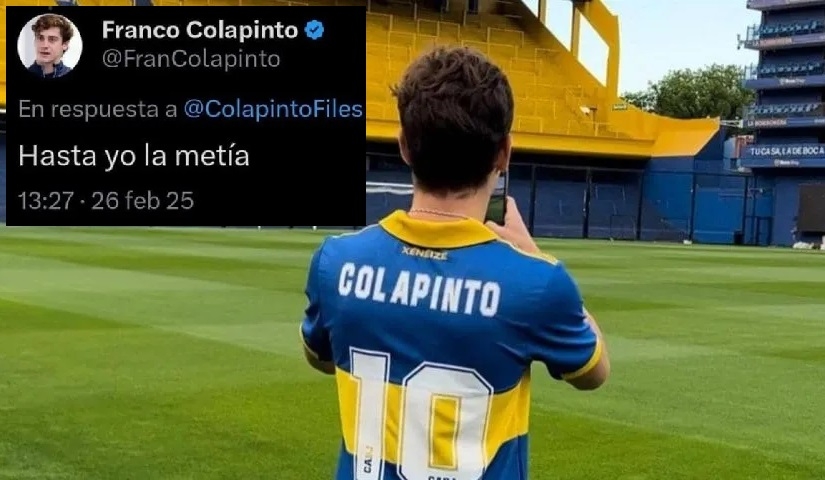Open the Franco Colapinto display name

[x=200, y=31]
